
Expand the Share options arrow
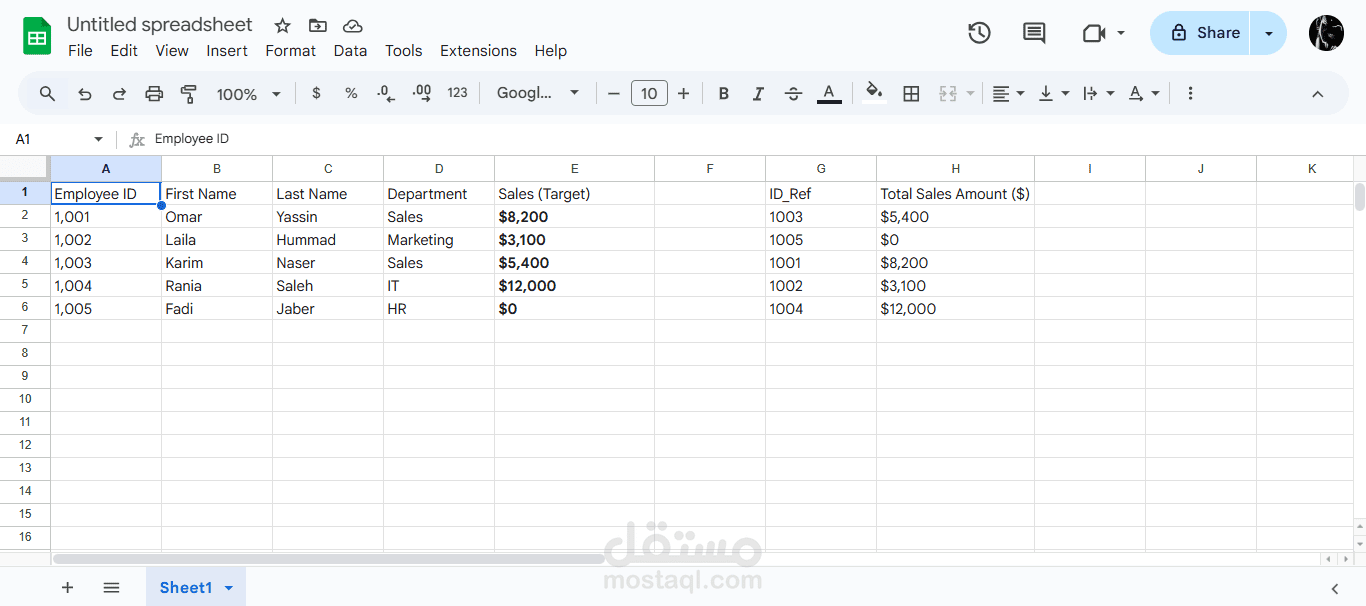(1269, 33)
